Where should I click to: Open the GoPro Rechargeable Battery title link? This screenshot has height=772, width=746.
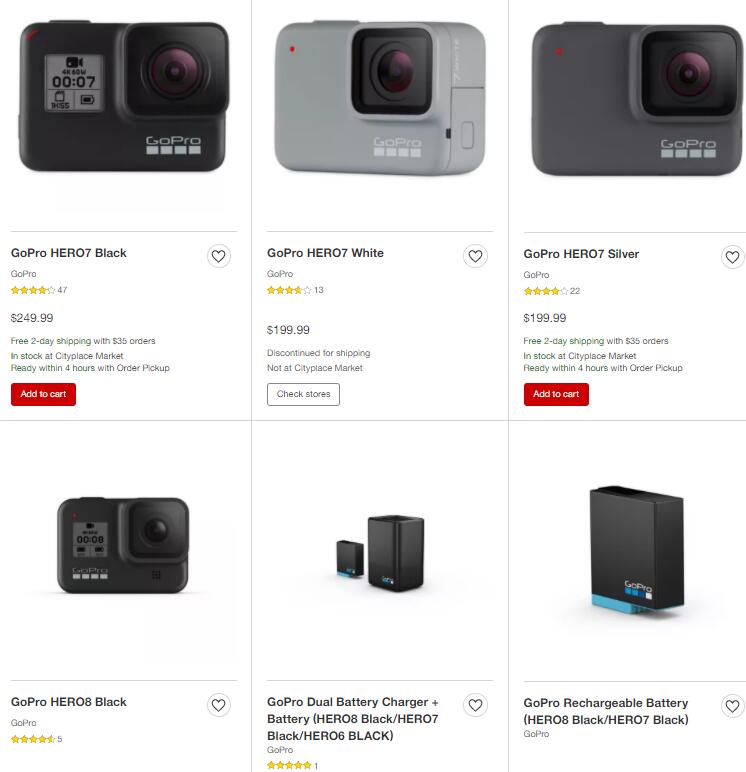(x=606, y=711)
